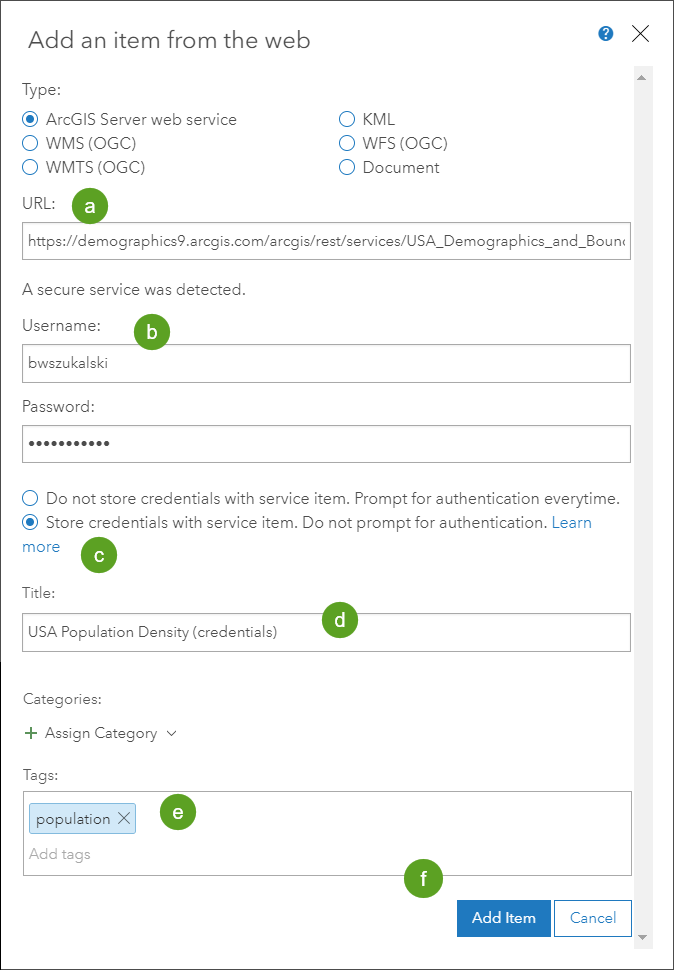Click the green plus Assign Category icon
Viewport: 674px width, 970px height.
[x=31, y=733]
